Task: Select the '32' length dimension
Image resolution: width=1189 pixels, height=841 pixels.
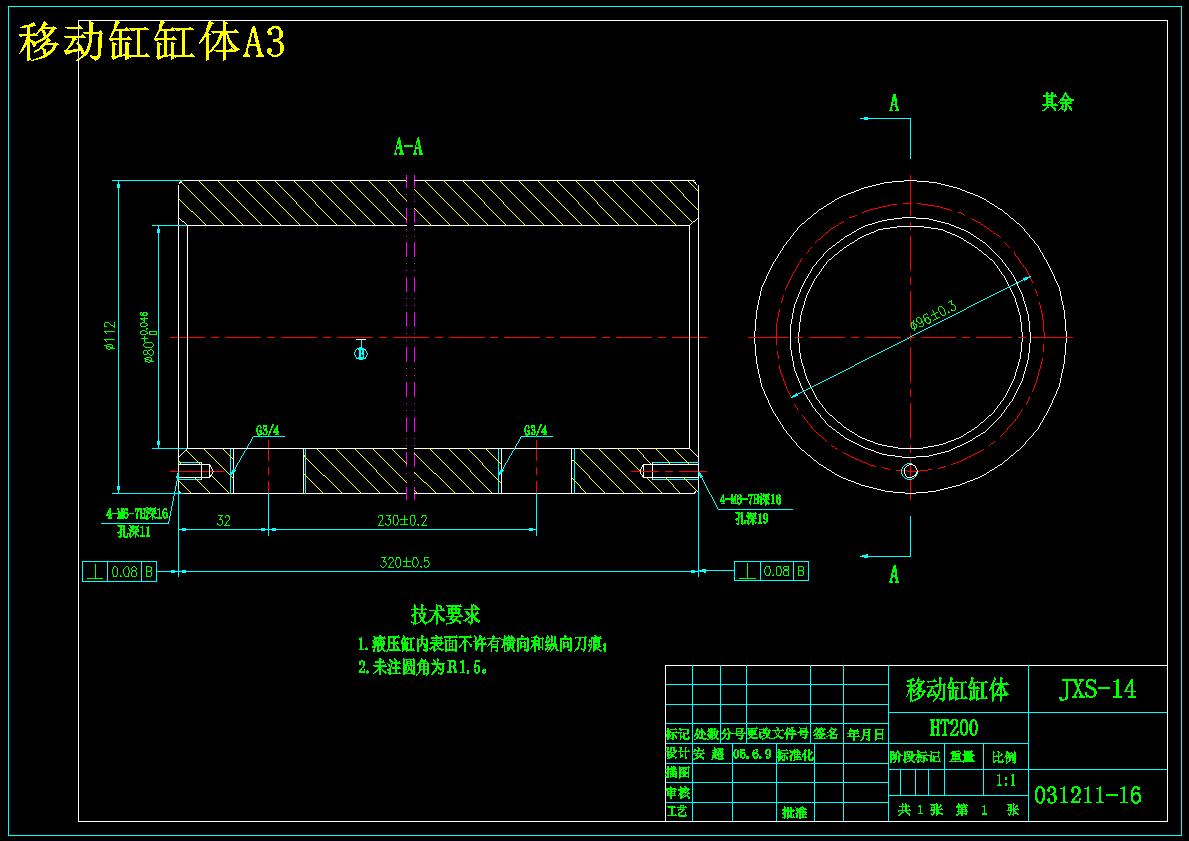Action: 223,521
